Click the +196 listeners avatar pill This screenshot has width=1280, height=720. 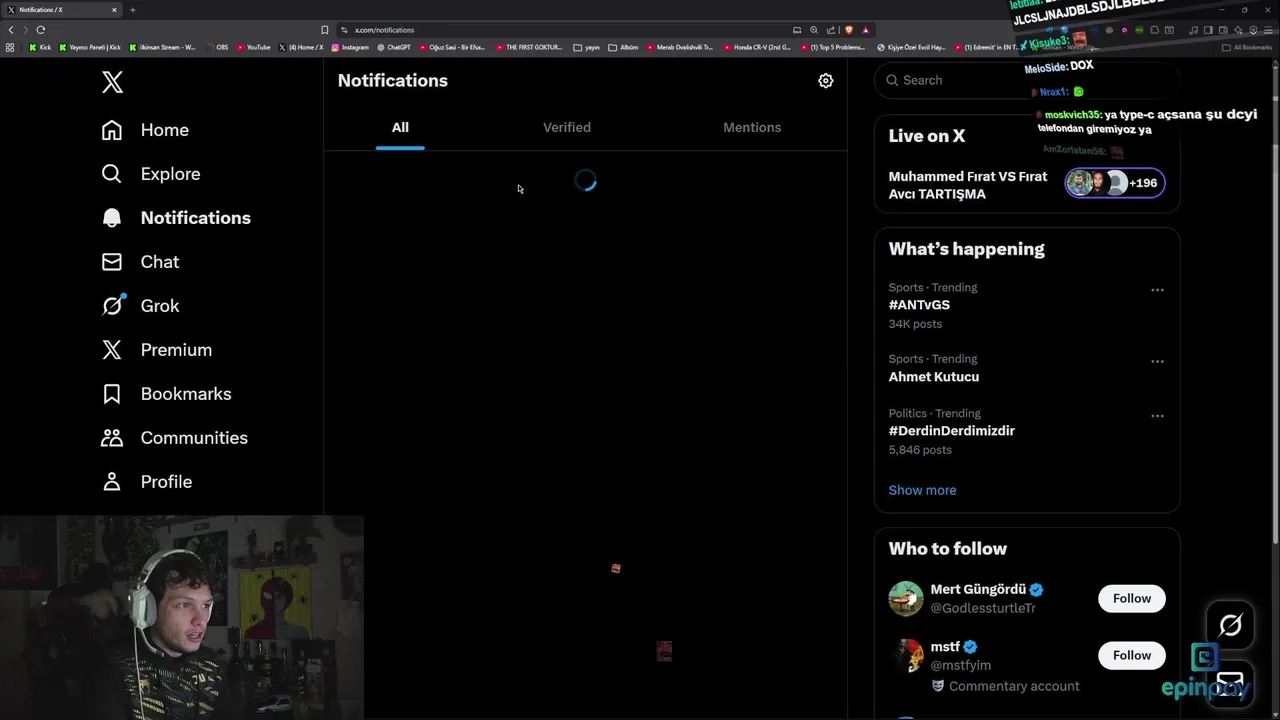(1114, 183)
